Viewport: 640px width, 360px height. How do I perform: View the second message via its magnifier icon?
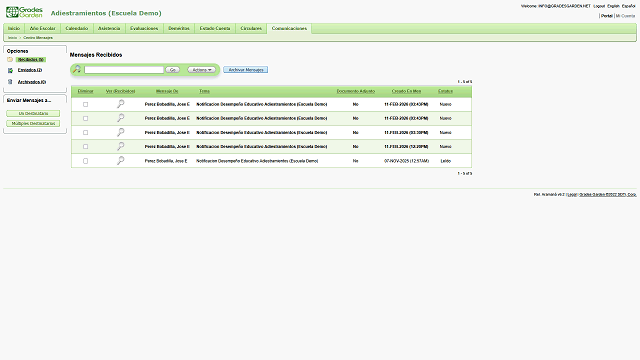click(x=120, y=118)
